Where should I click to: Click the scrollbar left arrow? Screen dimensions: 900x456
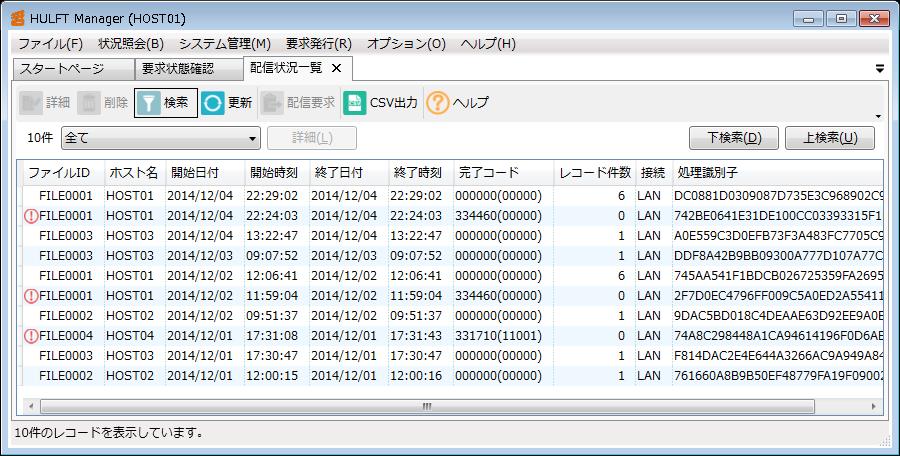click(x=30, y=407)
